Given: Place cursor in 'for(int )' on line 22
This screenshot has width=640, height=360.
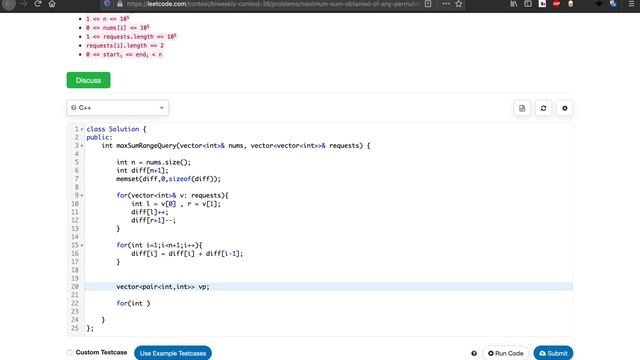Looking at the screenshot, I should point(133,303).
